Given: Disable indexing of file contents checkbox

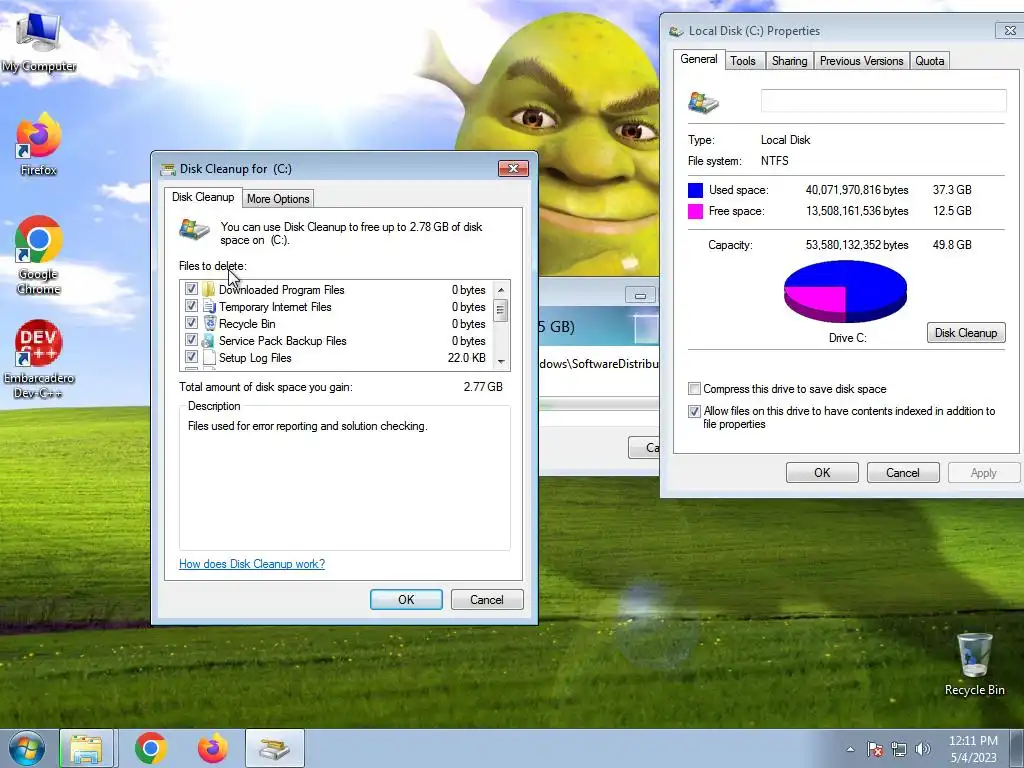Looking at the screenshot, I should click(694, 411).
